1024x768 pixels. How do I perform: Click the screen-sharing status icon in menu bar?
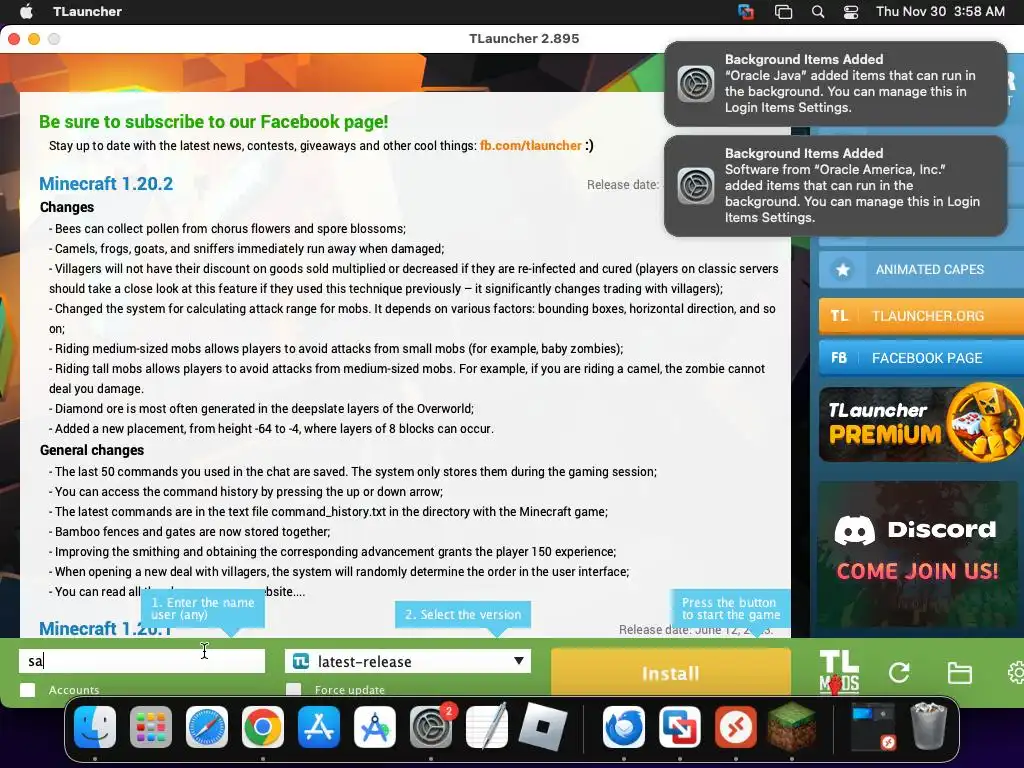(x=745, y=12)
